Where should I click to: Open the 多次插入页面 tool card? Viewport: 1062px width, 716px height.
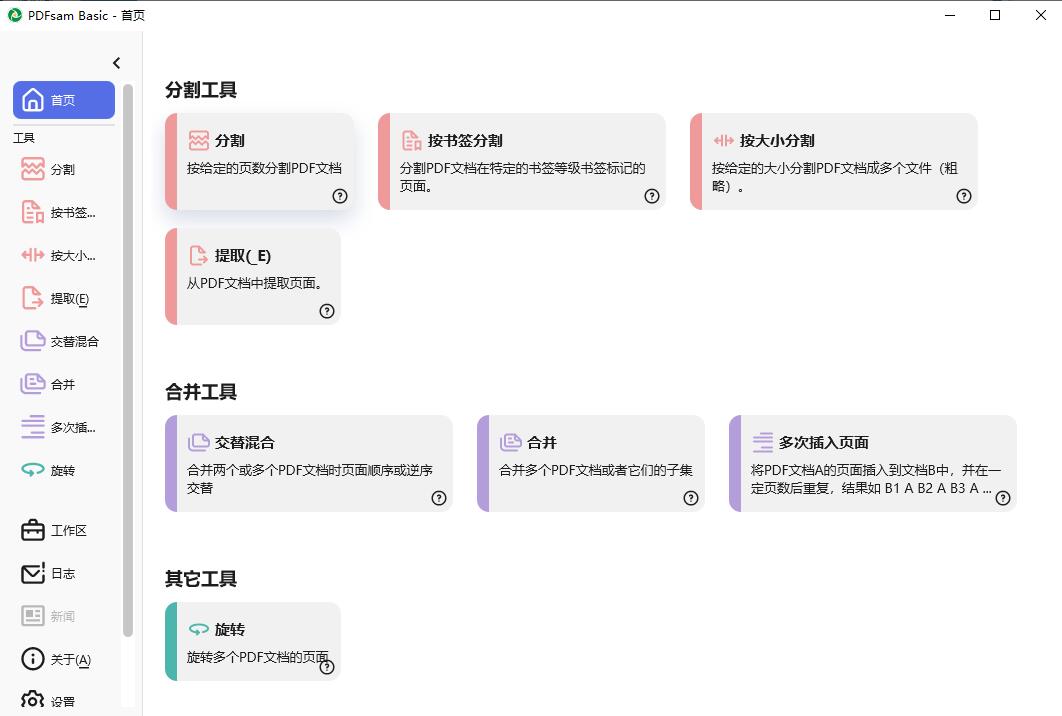(x=872, y=463)
